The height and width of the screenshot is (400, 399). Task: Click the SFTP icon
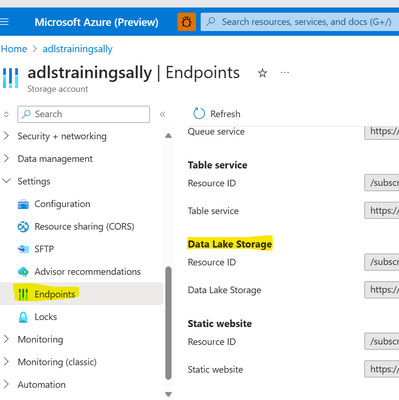[23, 249]
